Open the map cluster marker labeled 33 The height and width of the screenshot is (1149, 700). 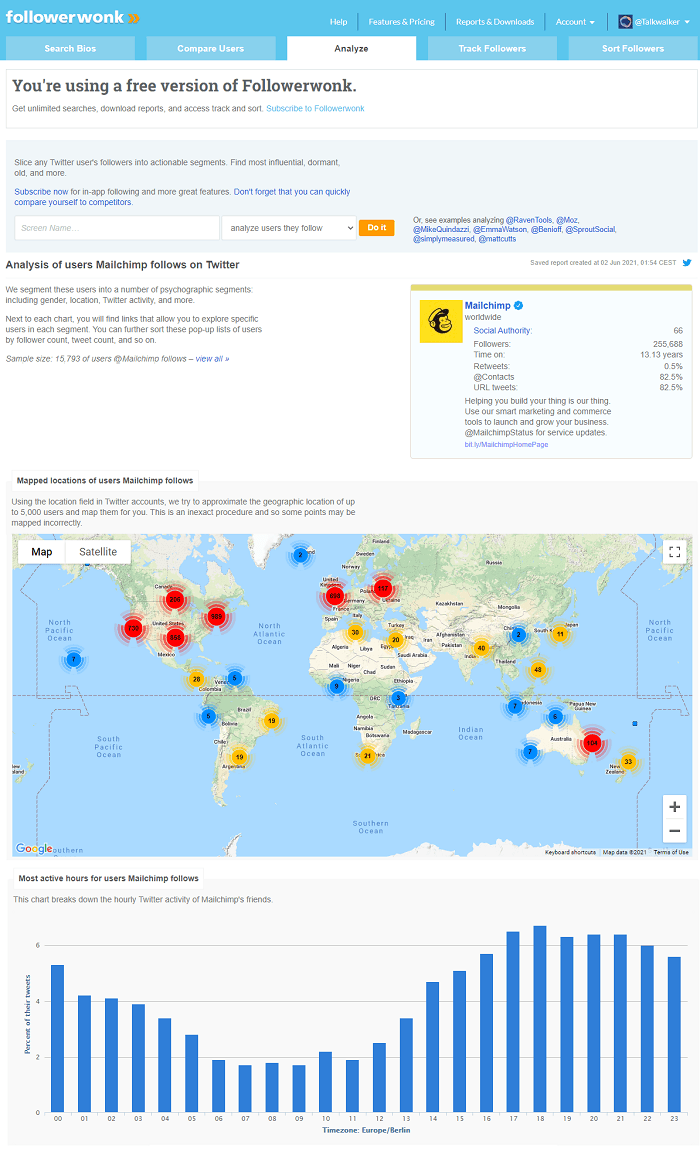click(x=628, y=761)
